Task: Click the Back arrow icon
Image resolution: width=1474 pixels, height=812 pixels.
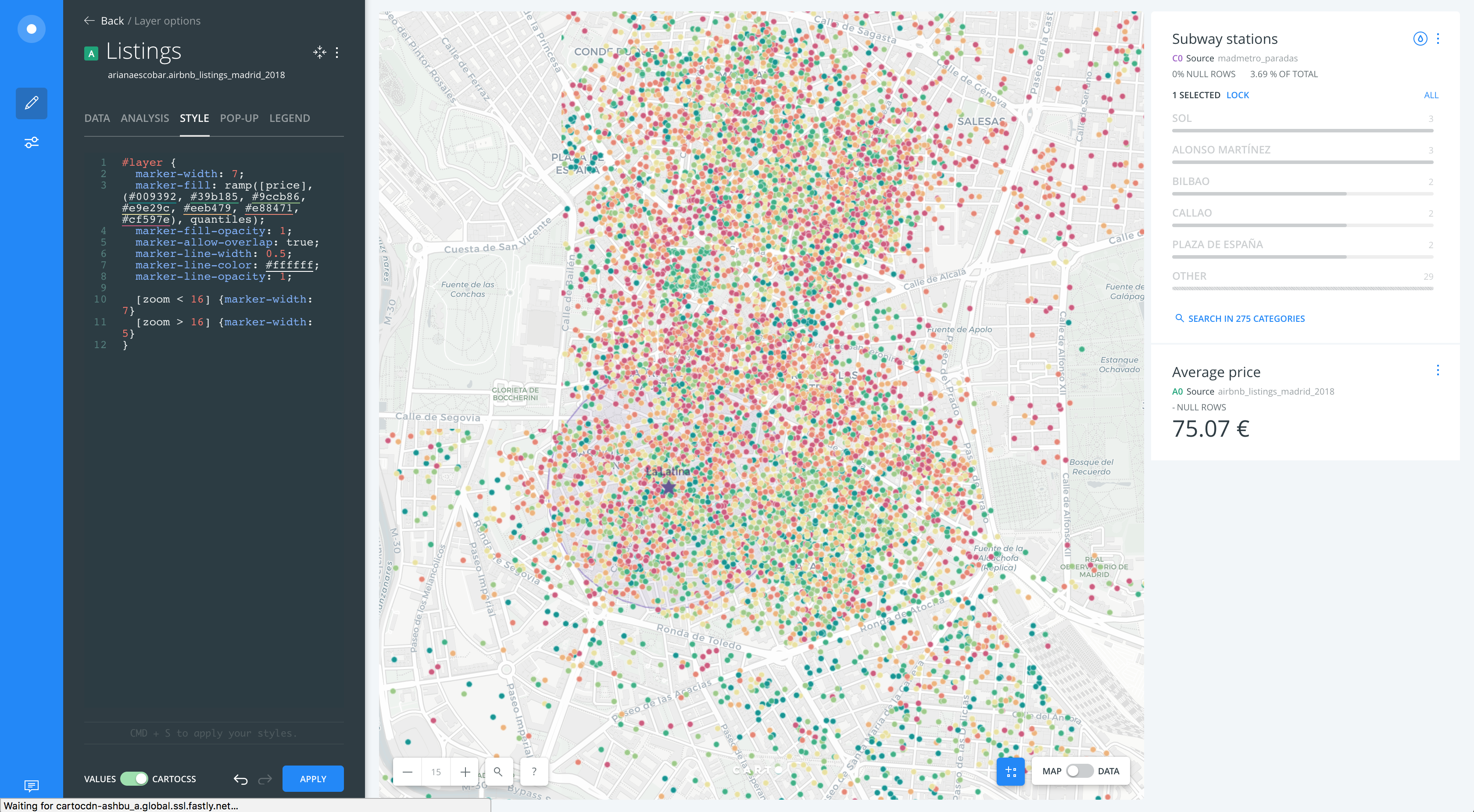Action: click(x=89, y=21)
